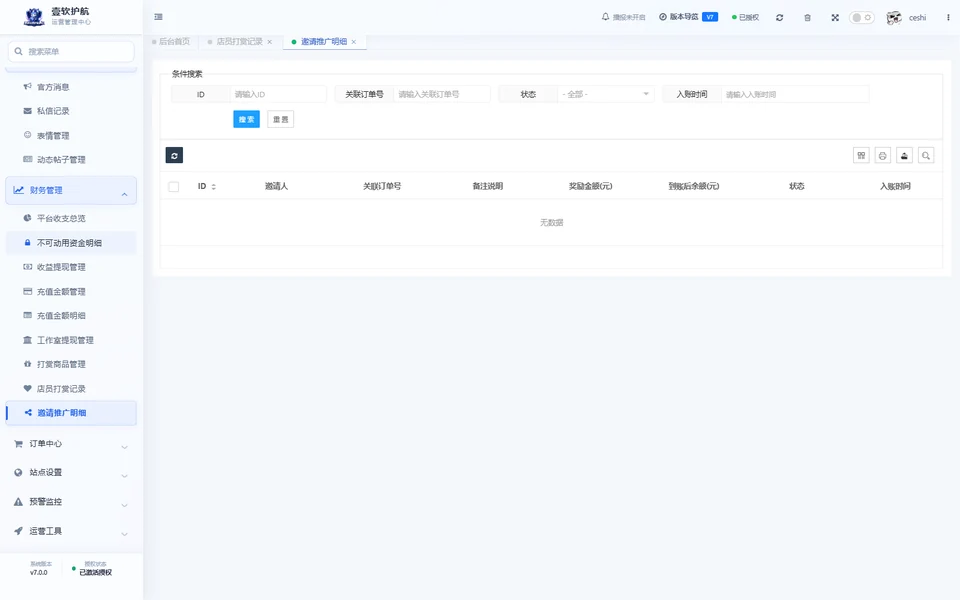Open 店员打赏记录 in the sidebar
This screenshot has height=600, width=960.
click(x=71, y=389)
